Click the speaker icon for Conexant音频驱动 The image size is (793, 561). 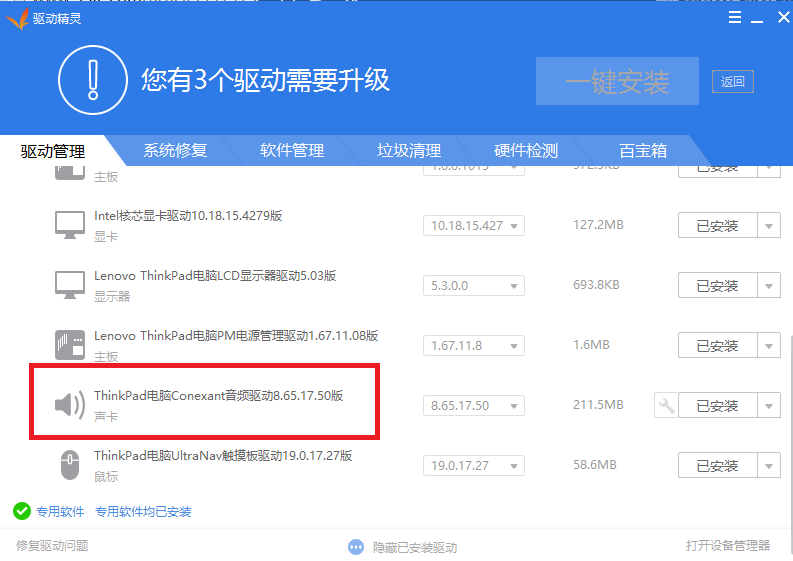click(70, 405)
